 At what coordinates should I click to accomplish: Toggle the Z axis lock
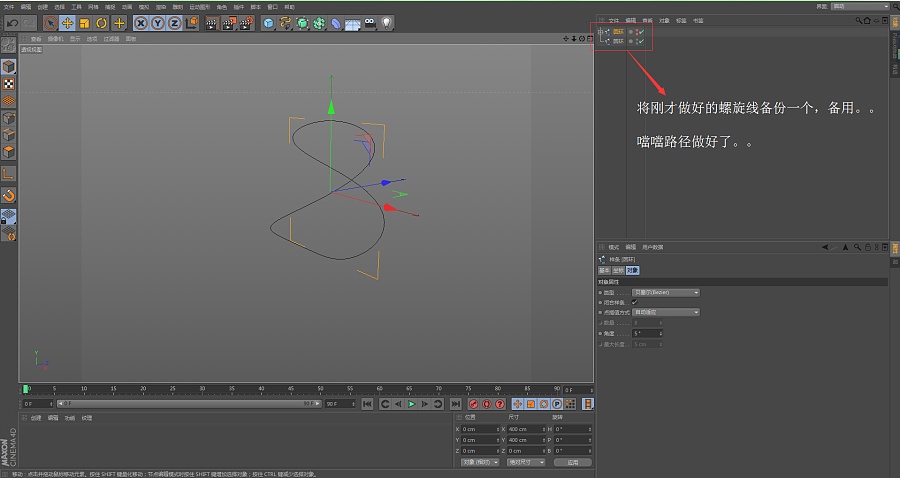[174, 23]
